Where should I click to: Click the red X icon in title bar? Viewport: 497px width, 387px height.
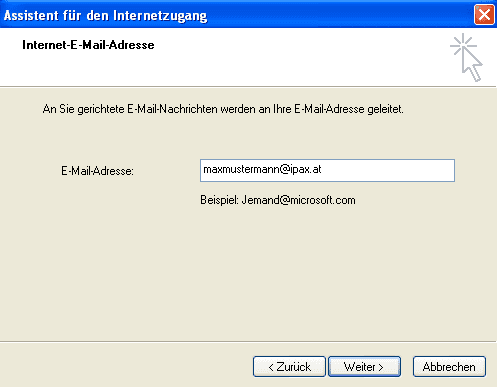[x=484, y=15]
